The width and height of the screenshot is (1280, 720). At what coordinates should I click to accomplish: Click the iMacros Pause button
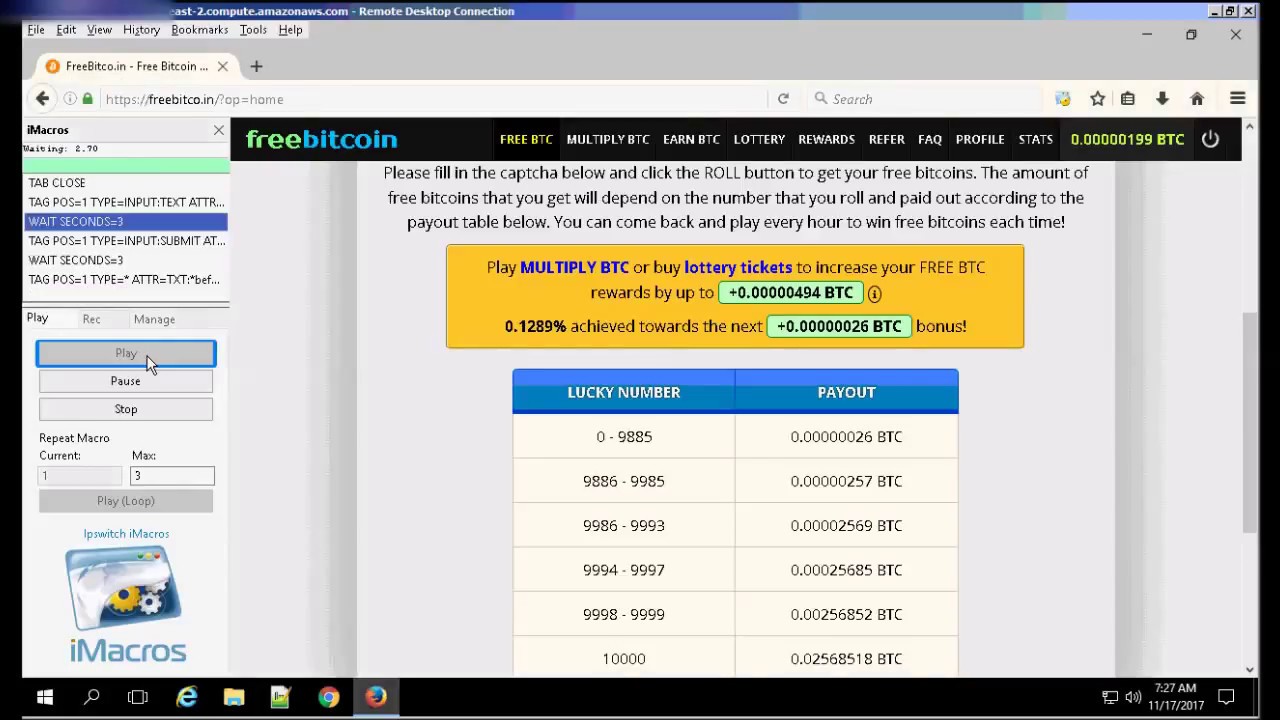click(126, 381)
